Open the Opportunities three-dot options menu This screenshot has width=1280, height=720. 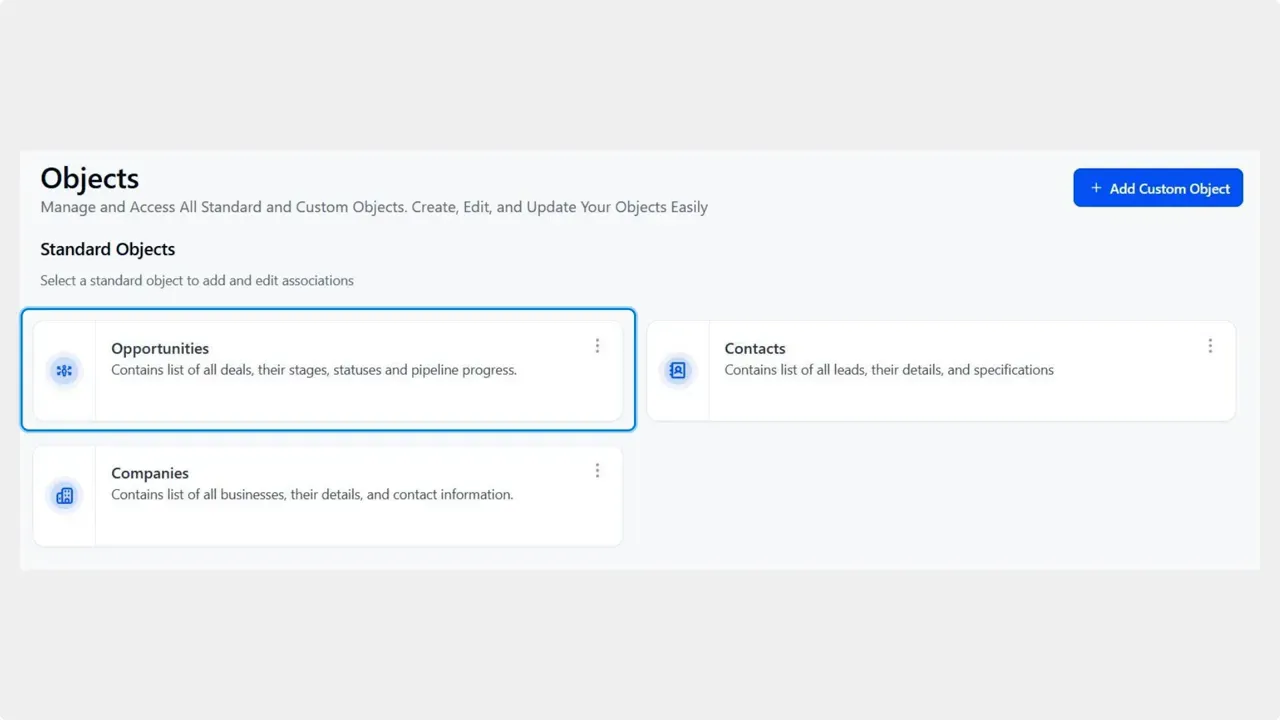pos(597,345)
